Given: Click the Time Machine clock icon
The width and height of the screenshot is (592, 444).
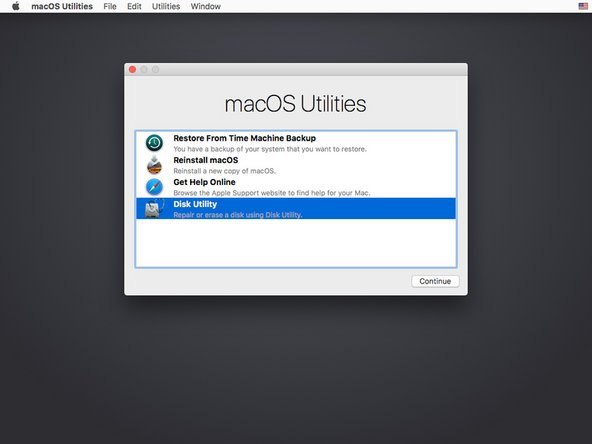Looking at the screenshot, I should pos(154,143).
